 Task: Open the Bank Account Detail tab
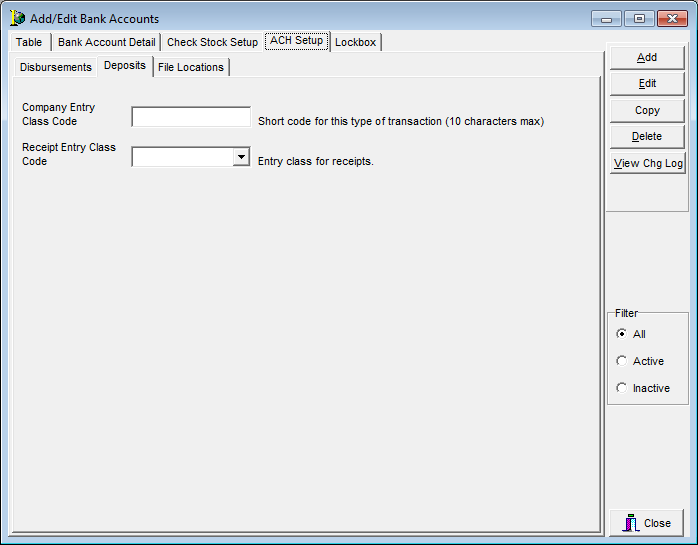(x=106, y=42)
